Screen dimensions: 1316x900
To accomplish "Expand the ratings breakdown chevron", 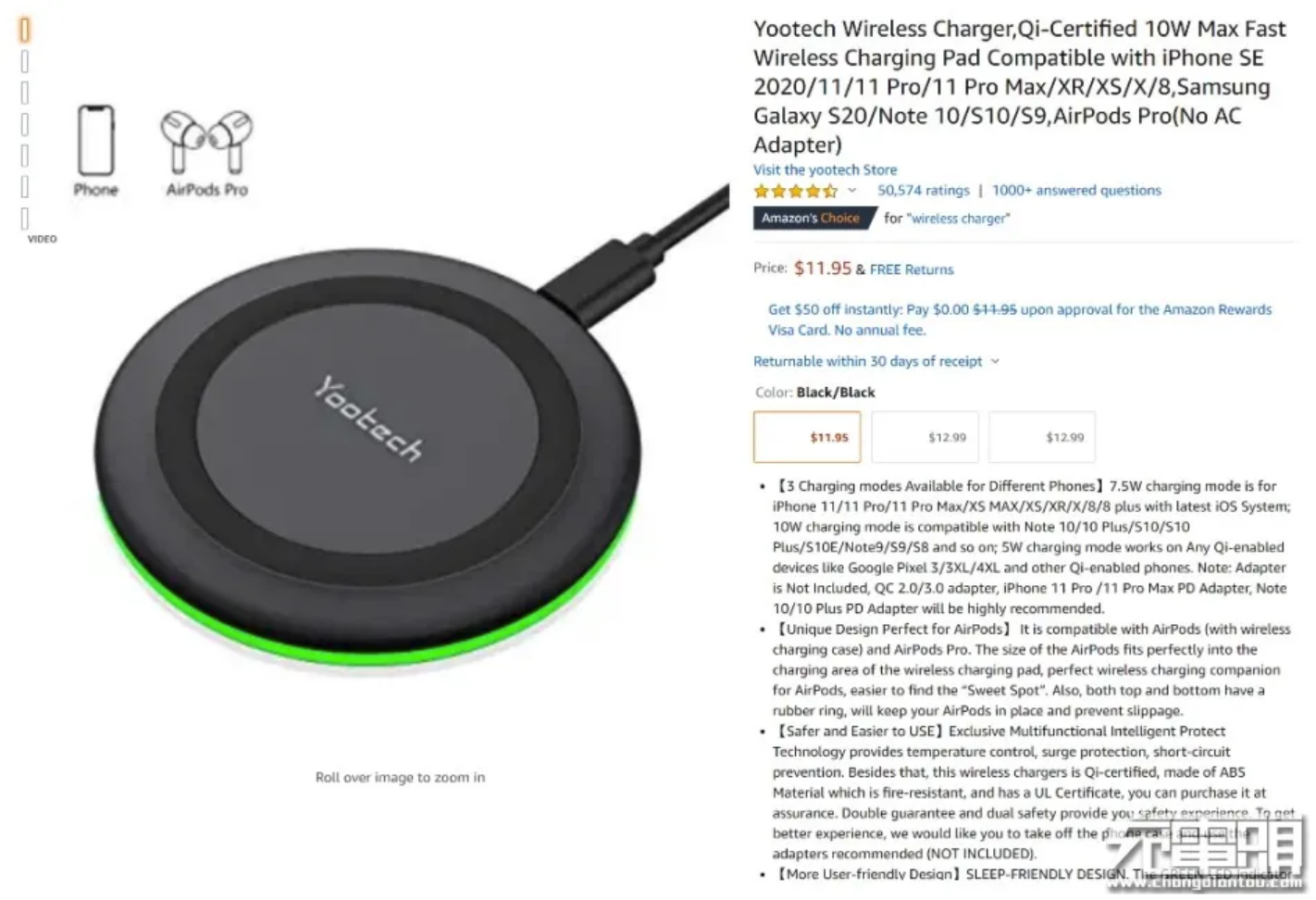I will click(x=852, y=191).
